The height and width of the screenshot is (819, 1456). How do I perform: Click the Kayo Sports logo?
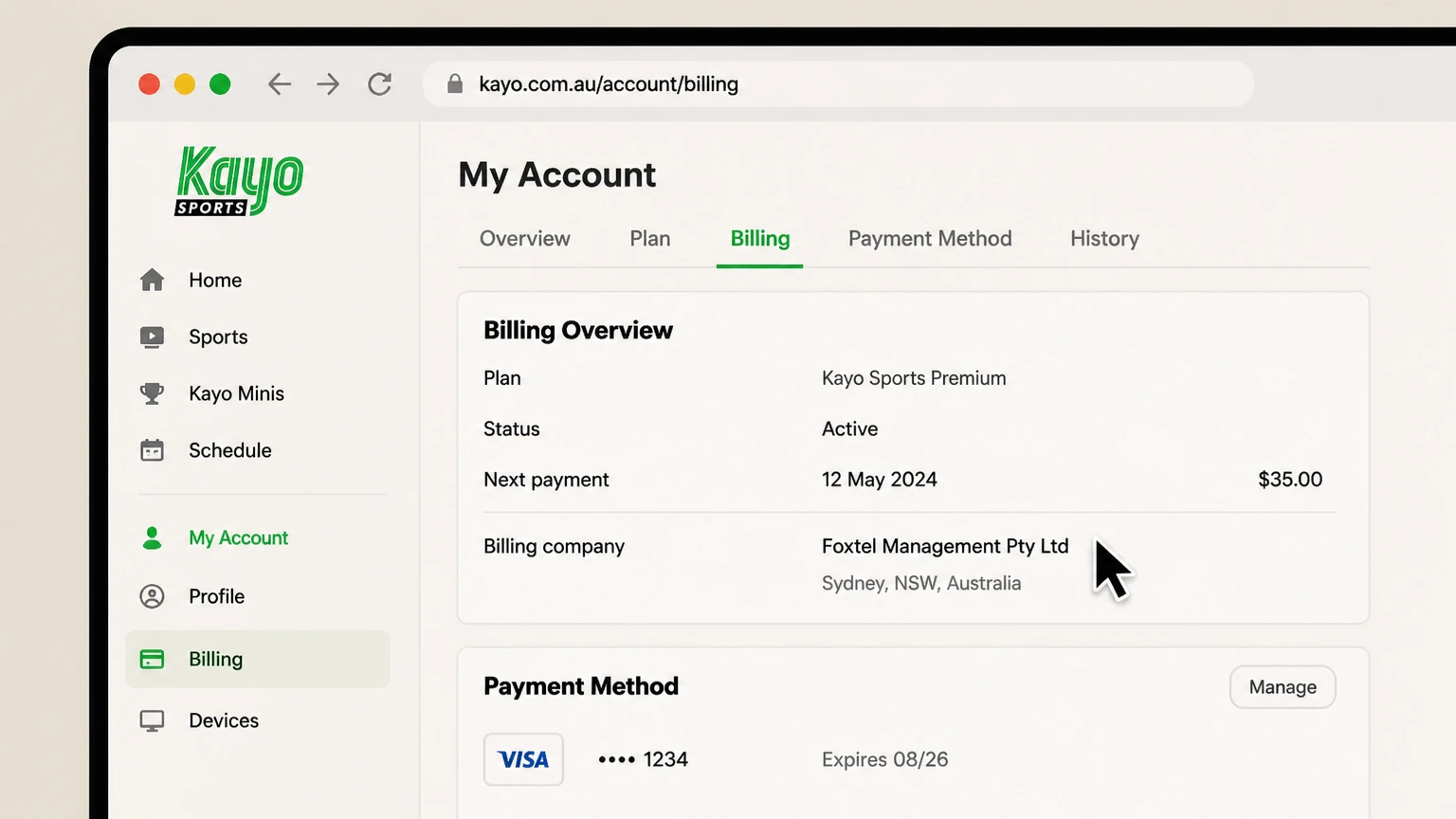pos(239,180)
